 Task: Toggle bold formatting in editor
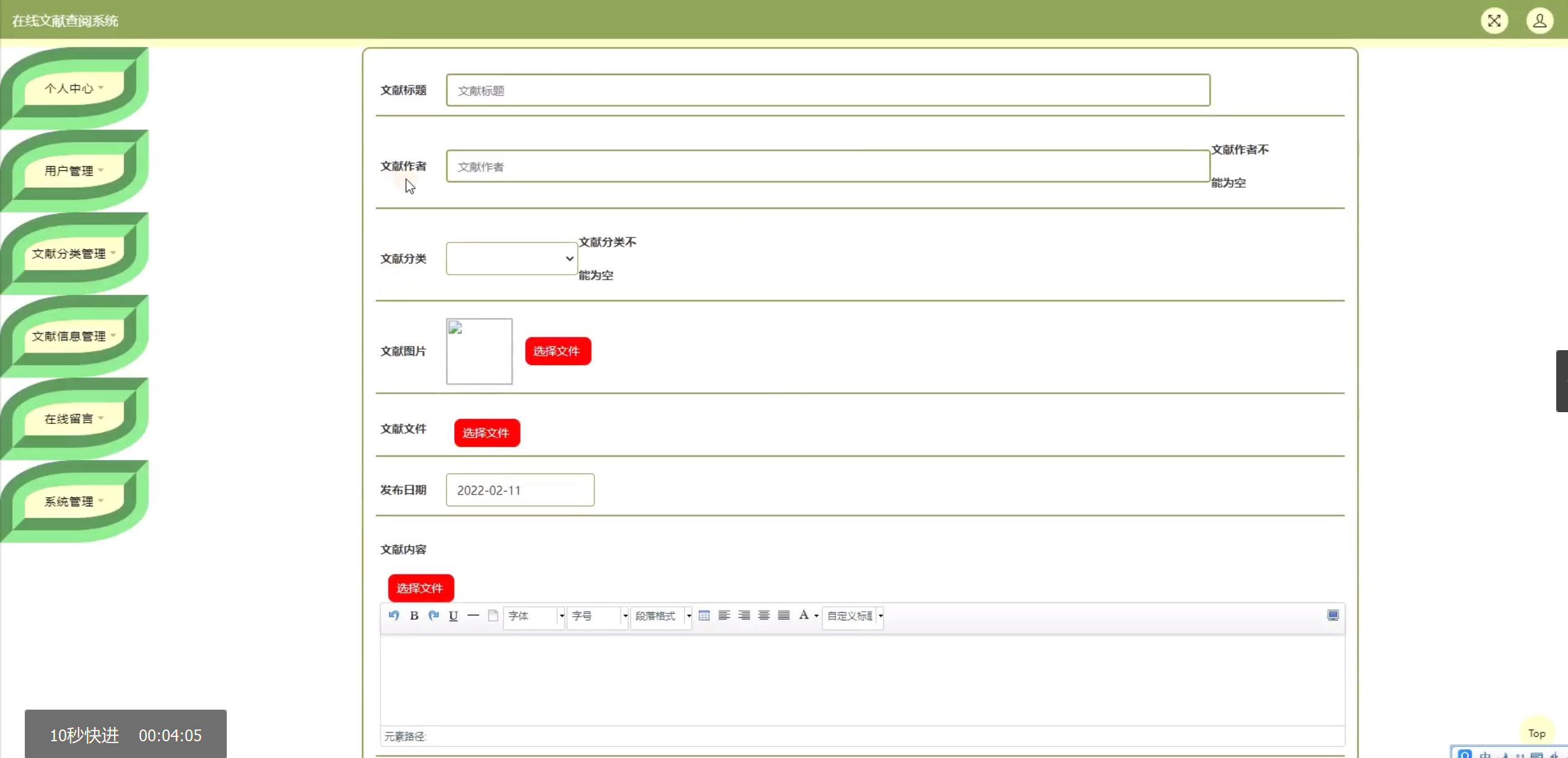[414, 615]
